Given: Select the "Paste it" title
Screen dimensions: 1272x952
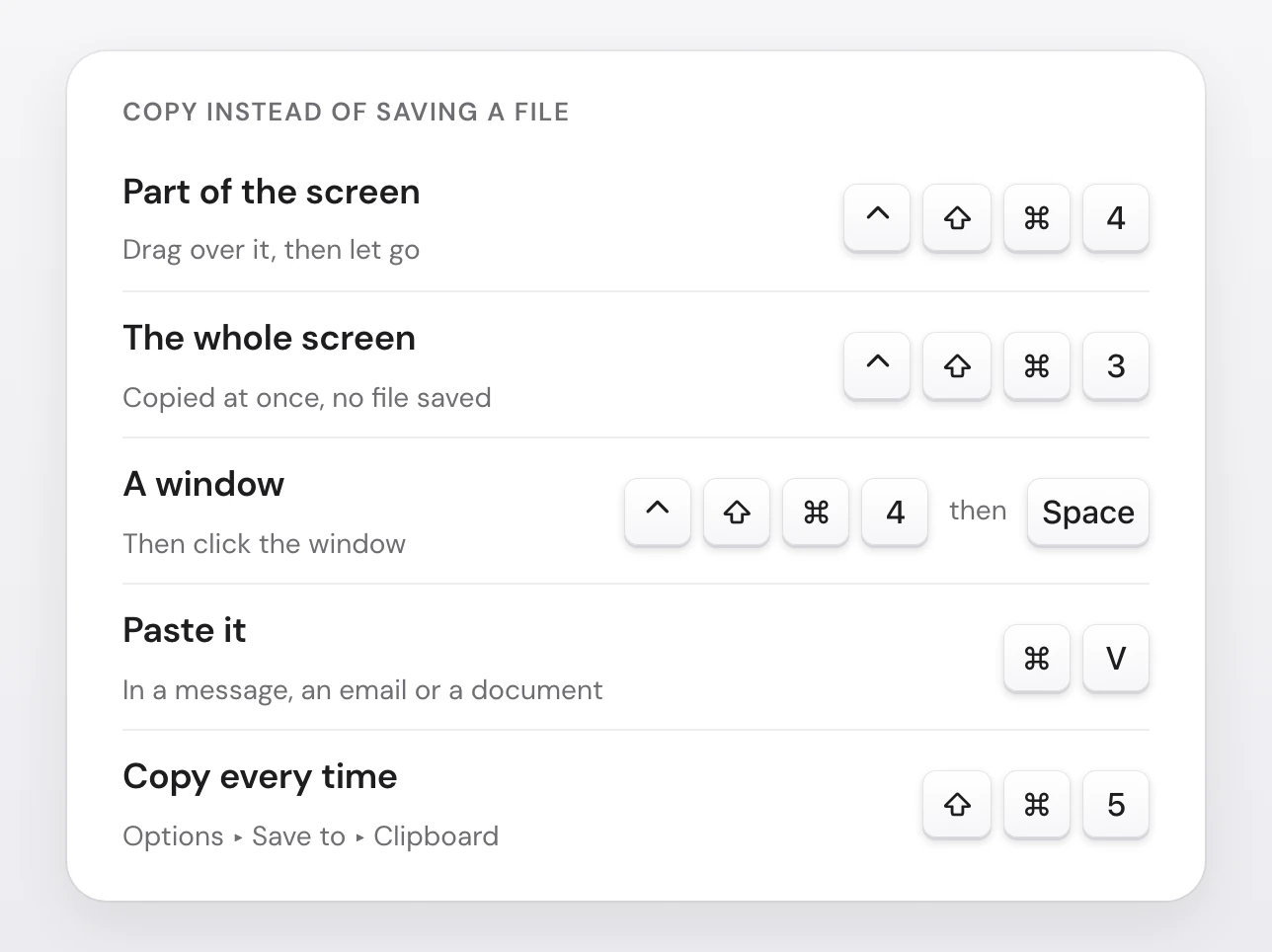Looking at the screenshot, I should (x=185, y=630).
